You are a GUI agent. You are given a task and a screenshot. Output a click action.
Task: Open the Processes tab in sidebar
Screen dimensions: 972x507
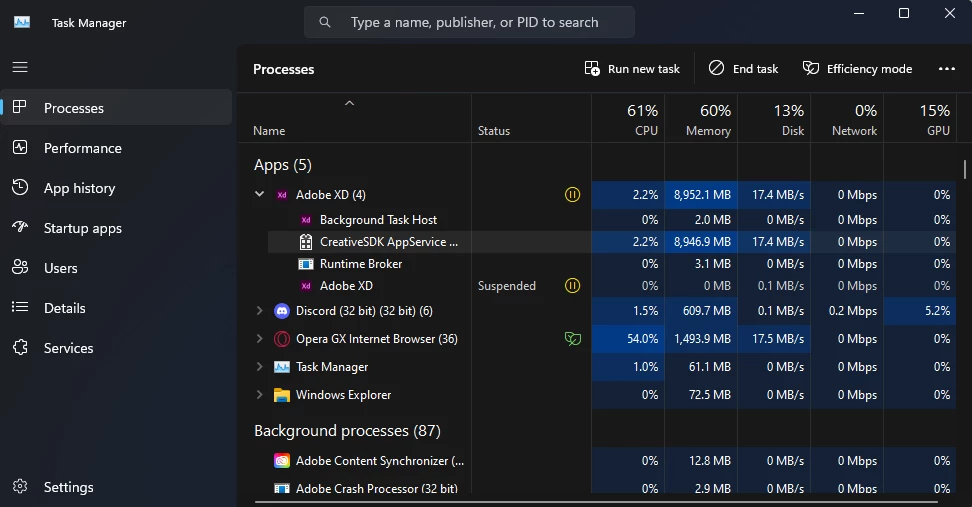pos(116,108)
